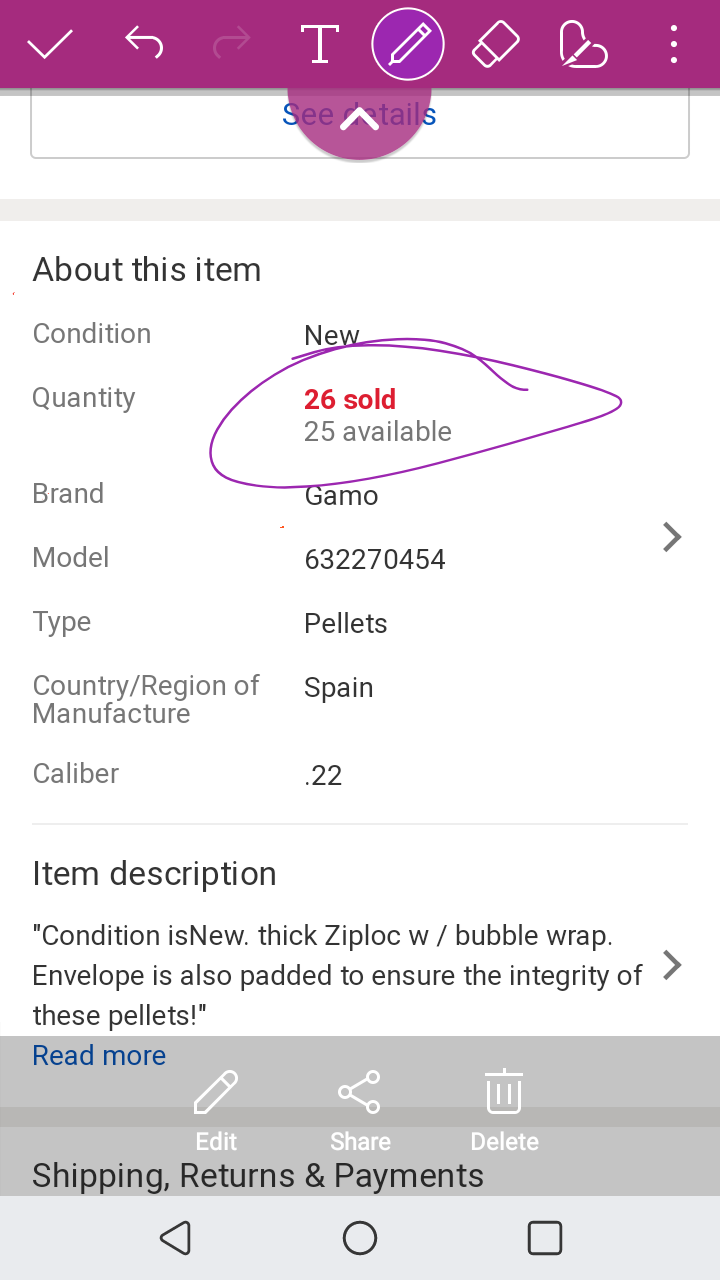Open the See details link
This screenshot has height=1280, width=720.
(x=359, y=115)
